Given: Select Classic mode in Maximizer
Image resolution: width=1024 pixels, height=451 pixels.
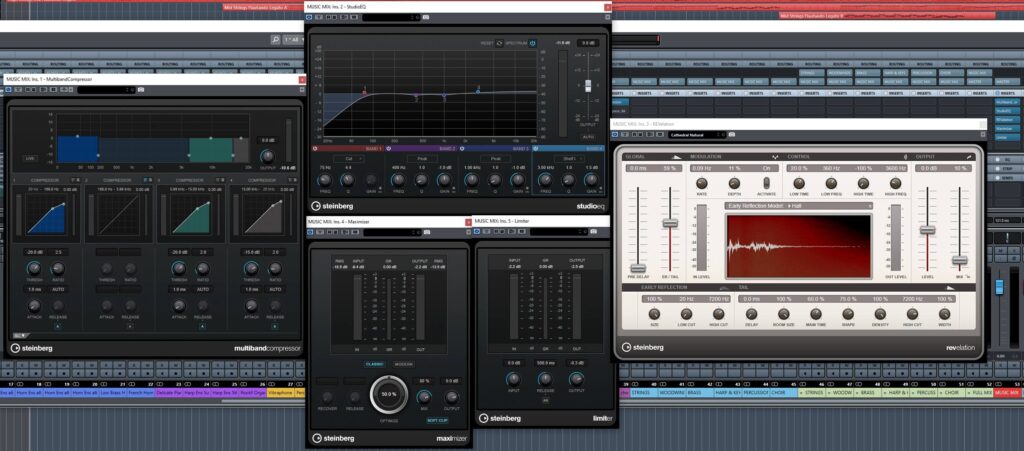Looking at the screenshot, I should [375, 364].
